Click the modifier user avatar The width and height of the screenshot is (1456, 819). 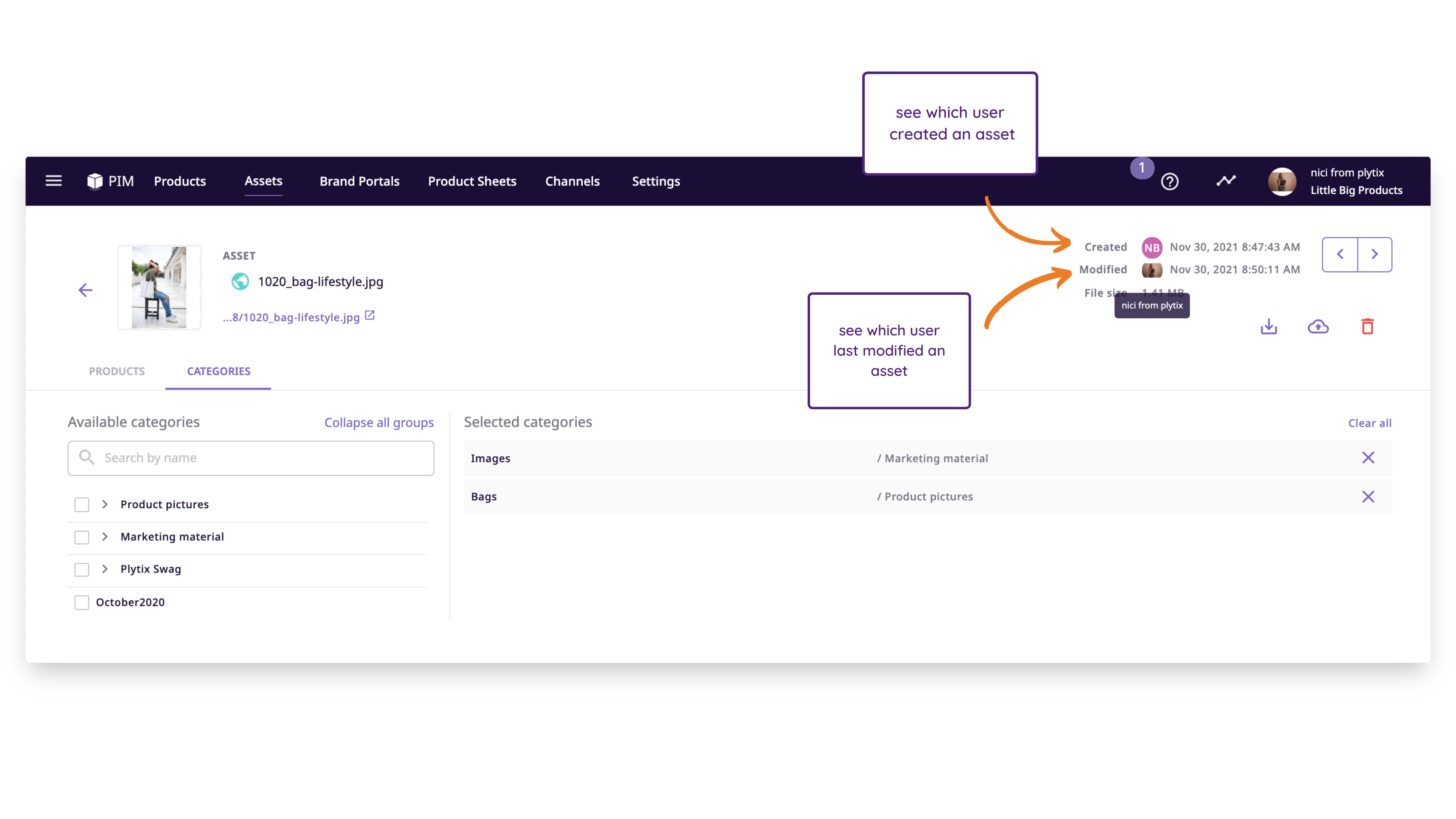pos(1152,270)
